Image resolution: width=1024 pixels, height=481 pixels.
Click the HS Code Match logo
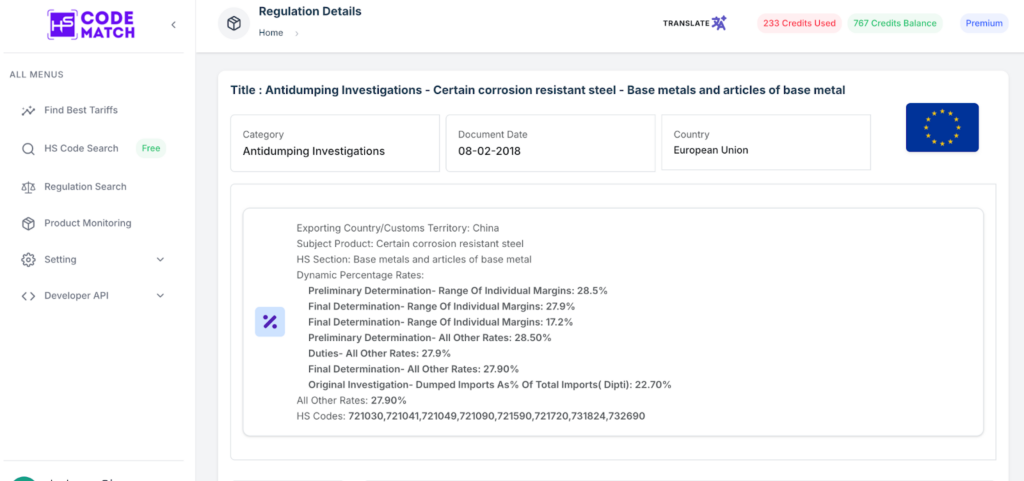coord(91,25)
